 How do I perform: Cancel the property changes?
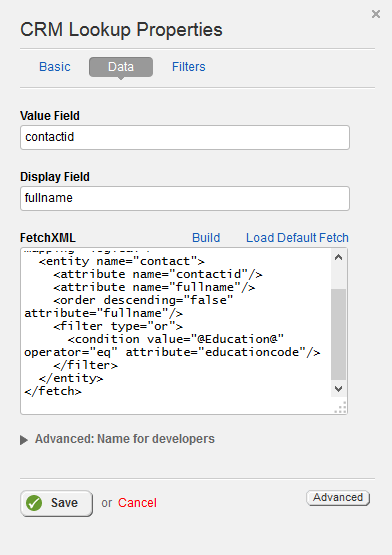[x=137, y=503]
